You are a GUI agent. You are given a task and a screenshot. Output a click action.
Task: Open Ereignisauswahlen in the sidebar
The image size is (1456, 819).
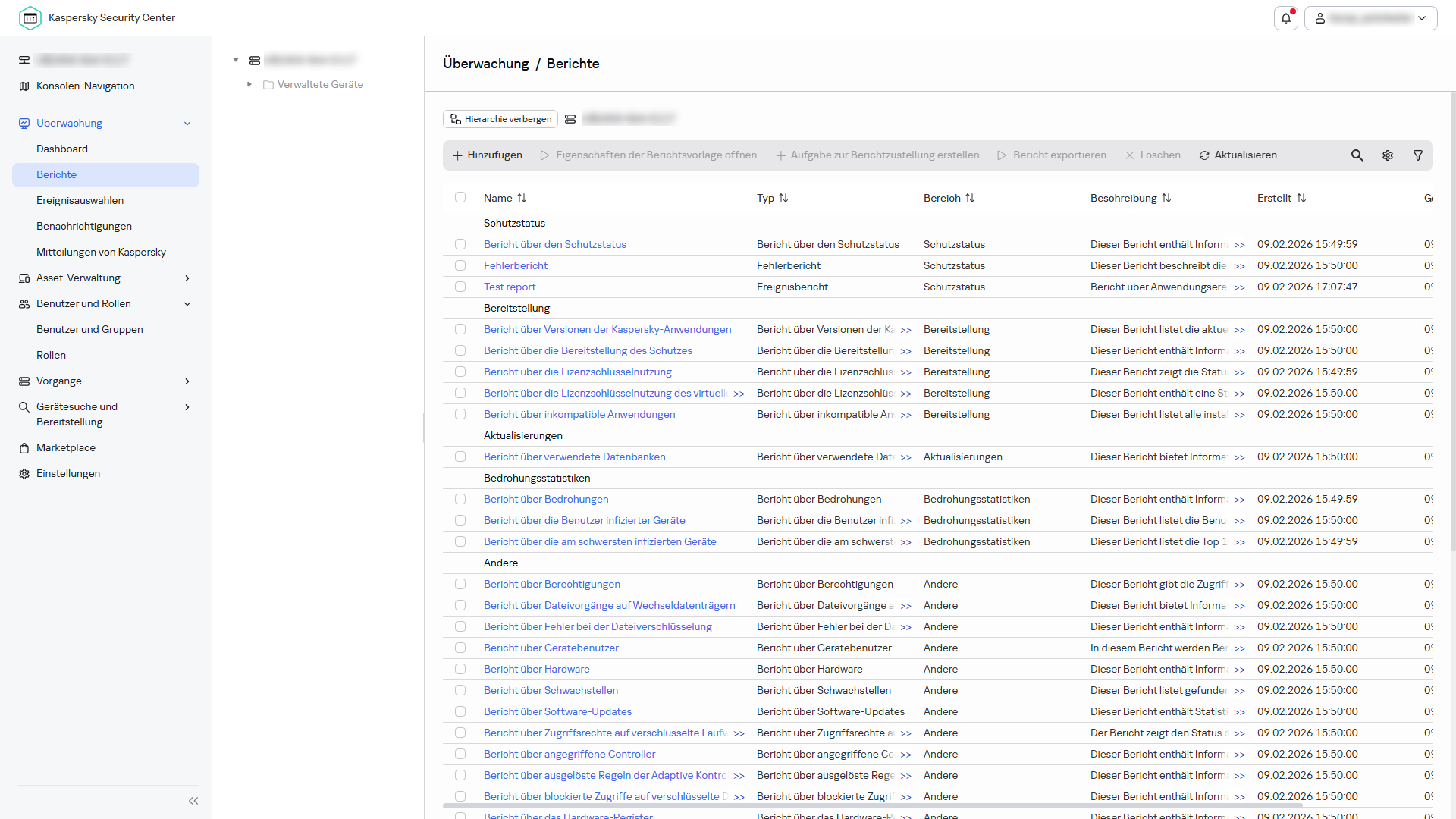pos(80,200)
